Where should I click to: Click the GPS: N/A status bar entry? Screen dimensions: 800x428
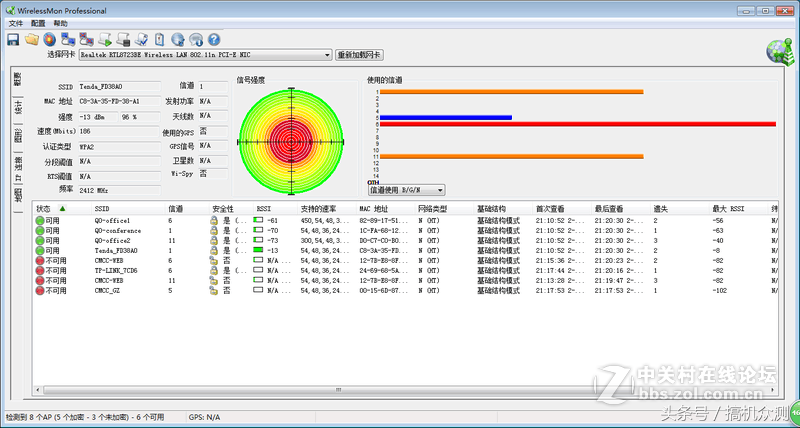click(205, 417)
